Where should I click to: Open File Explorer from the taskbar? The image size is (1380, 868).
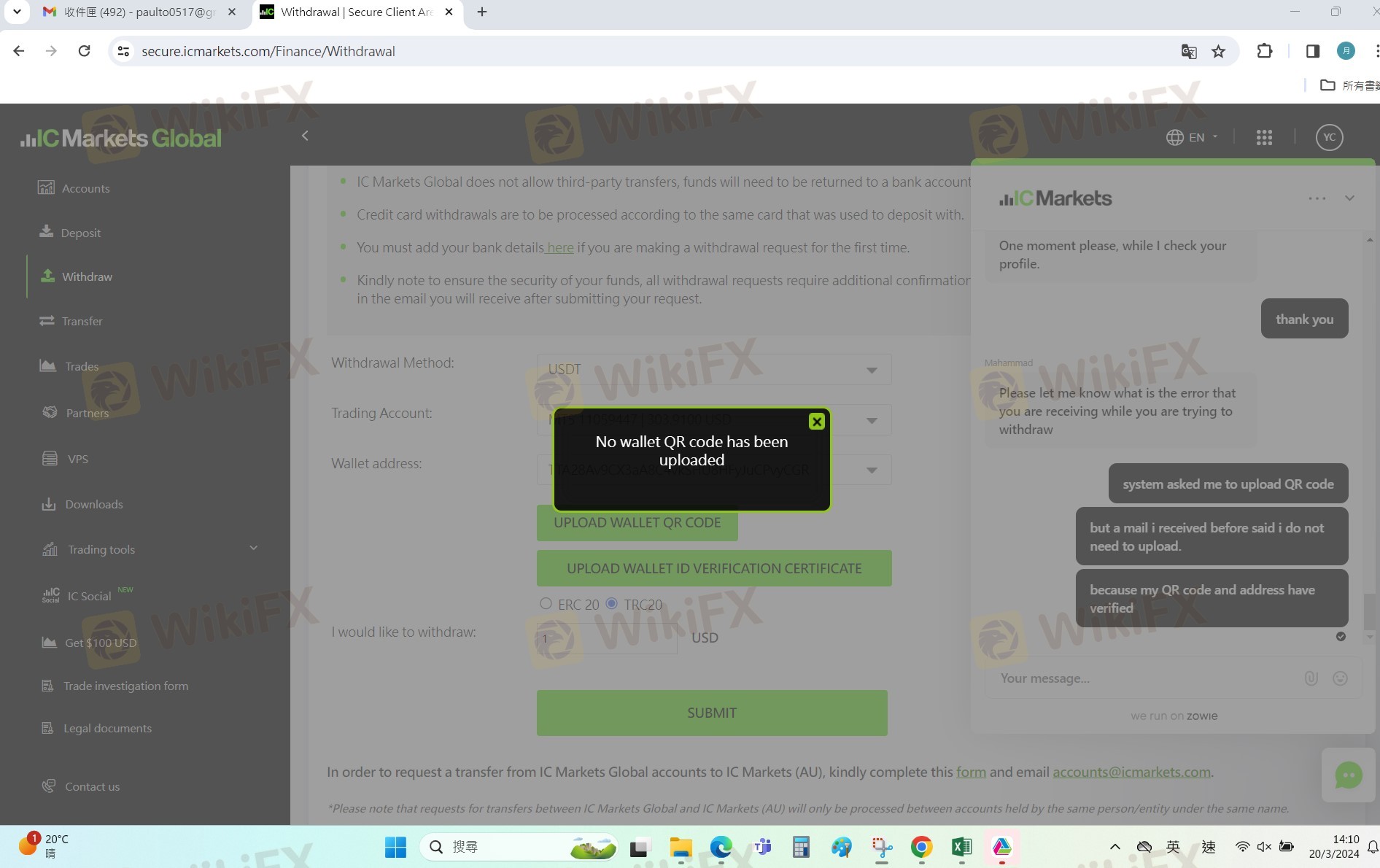[681, 847]
